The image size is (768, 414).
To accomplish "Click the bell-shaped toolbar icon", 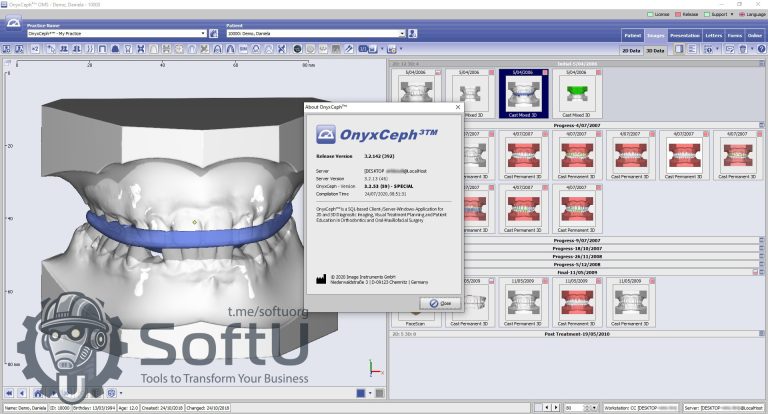I will [x=115, y=49].
